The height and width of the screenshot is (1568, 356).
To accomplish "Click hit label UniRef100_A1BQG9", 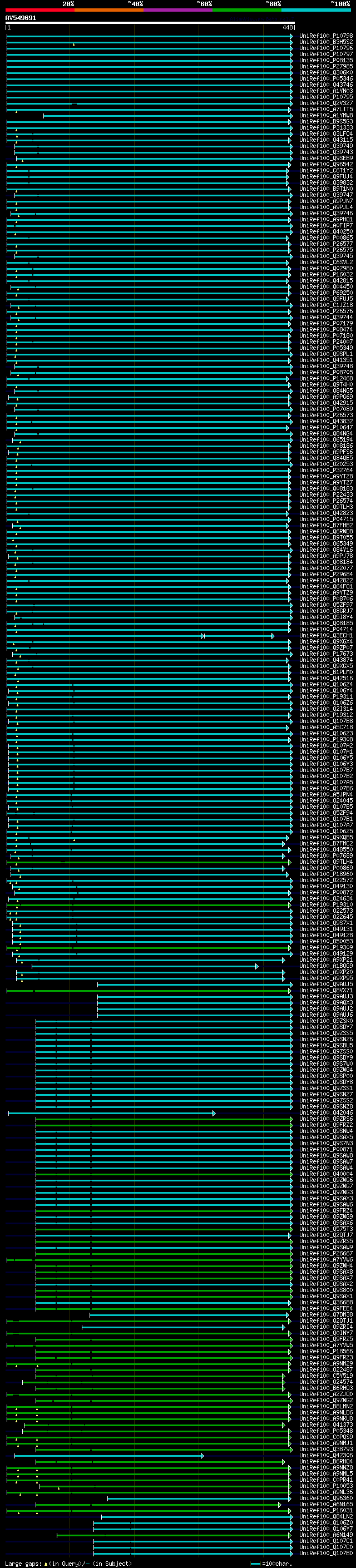I will pos(326,966).
